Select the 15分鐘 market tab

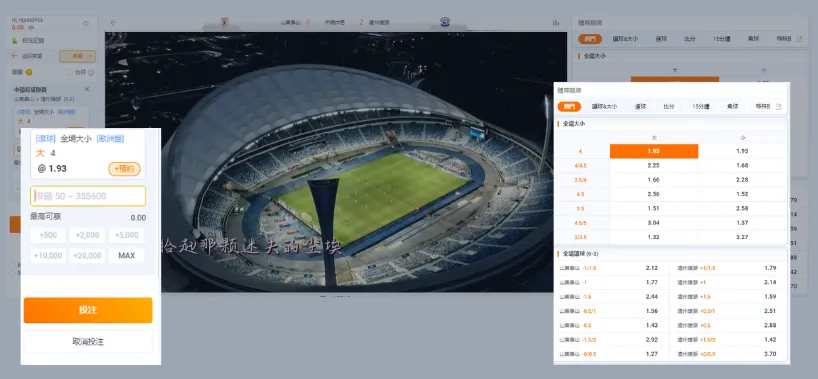pos(701,106)
